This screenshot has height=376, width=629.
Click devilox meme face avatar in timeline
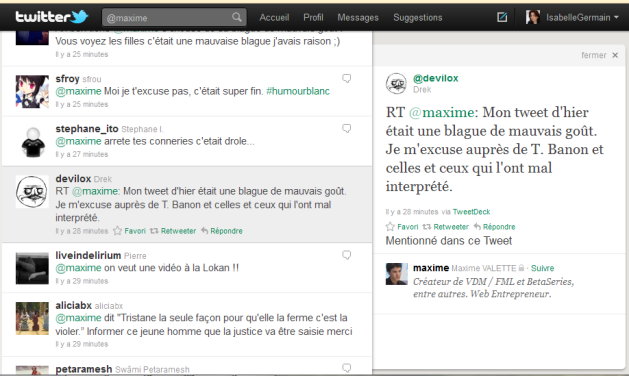coord(32,192)
